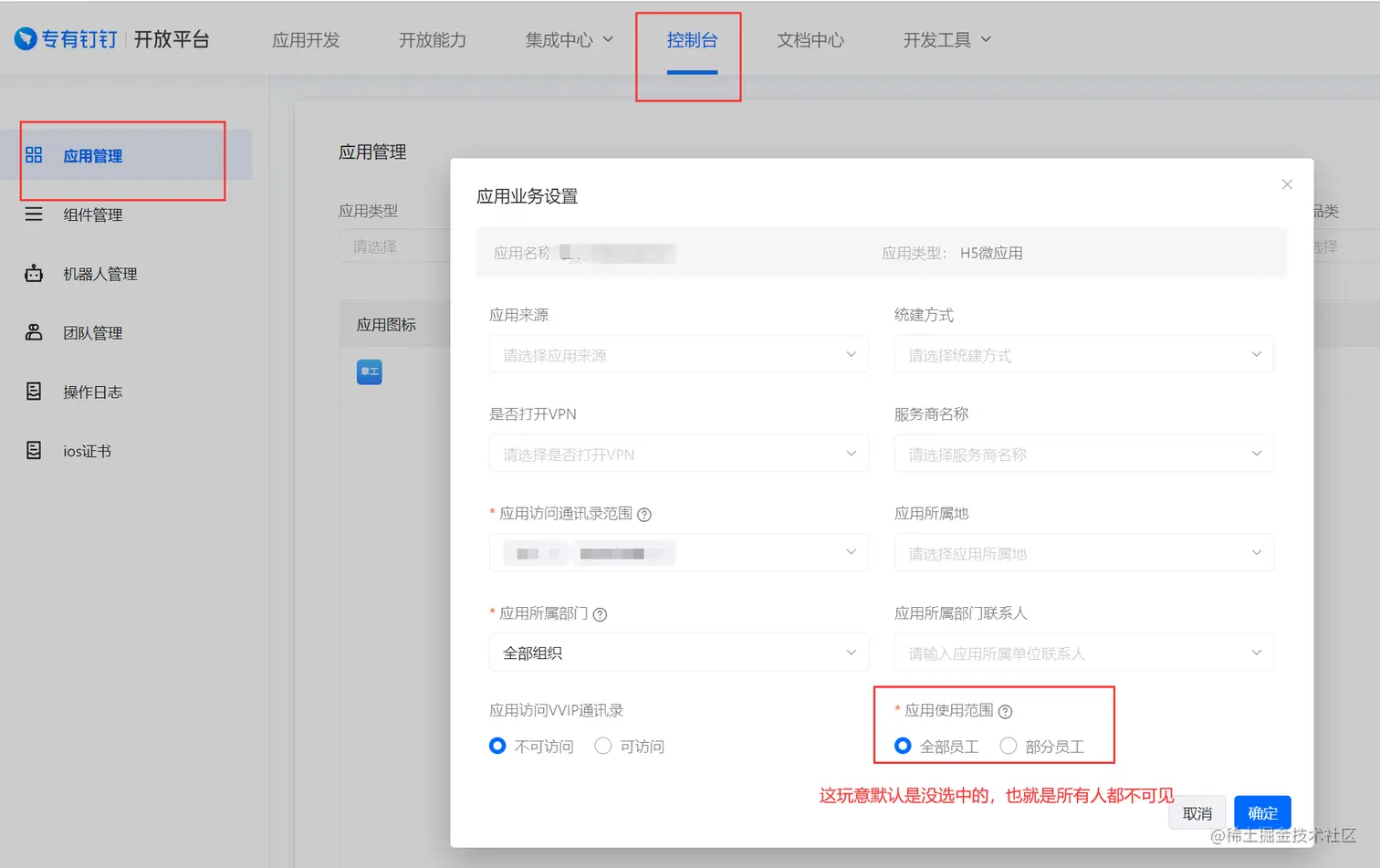1380x868 pixels.
Task: Open the 应用所属部门 dropdown showing 全部组织
Action: tap(679, 653)
